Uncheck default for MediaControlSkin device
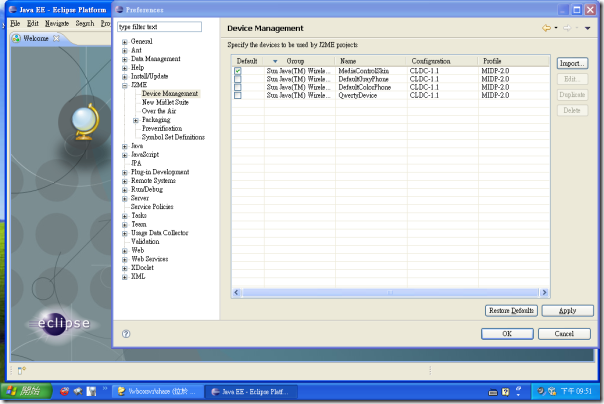The width and height of the screenshot is (604, 404). [238, 71]
